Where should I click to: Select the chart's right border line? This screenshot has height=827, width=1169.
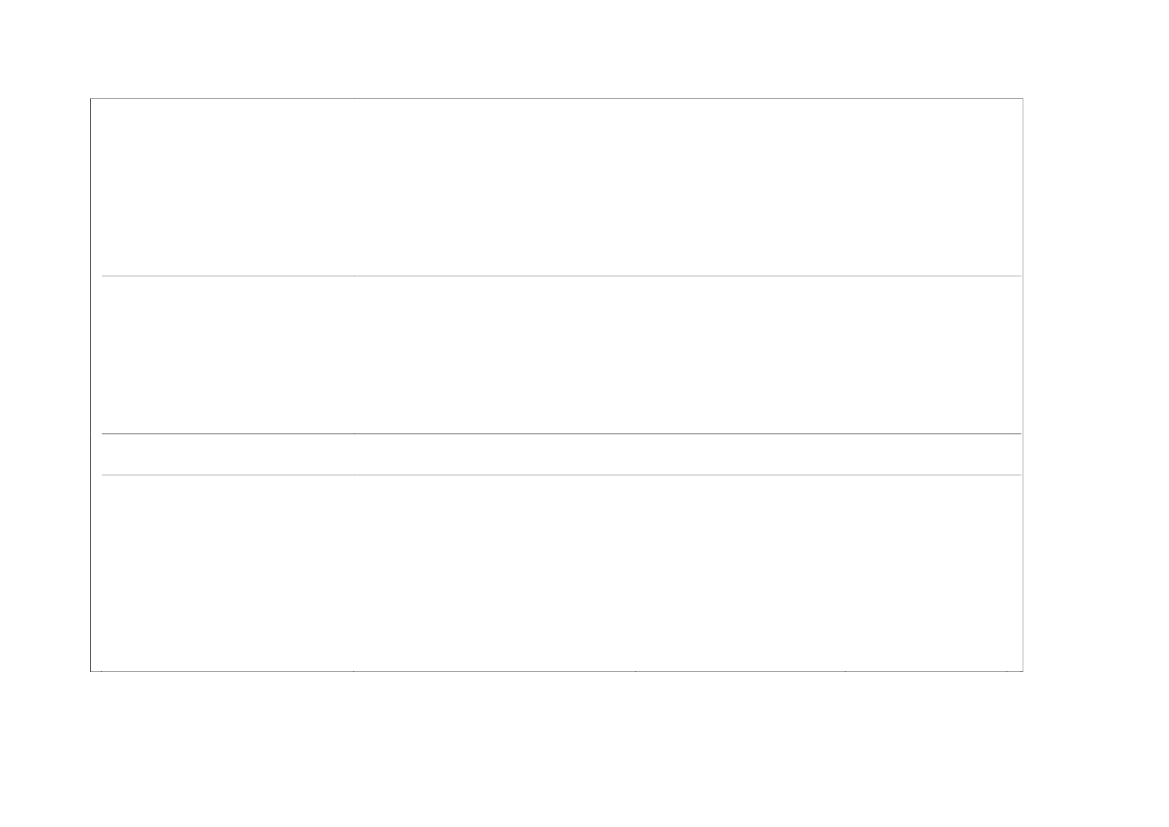[1023, 385]
